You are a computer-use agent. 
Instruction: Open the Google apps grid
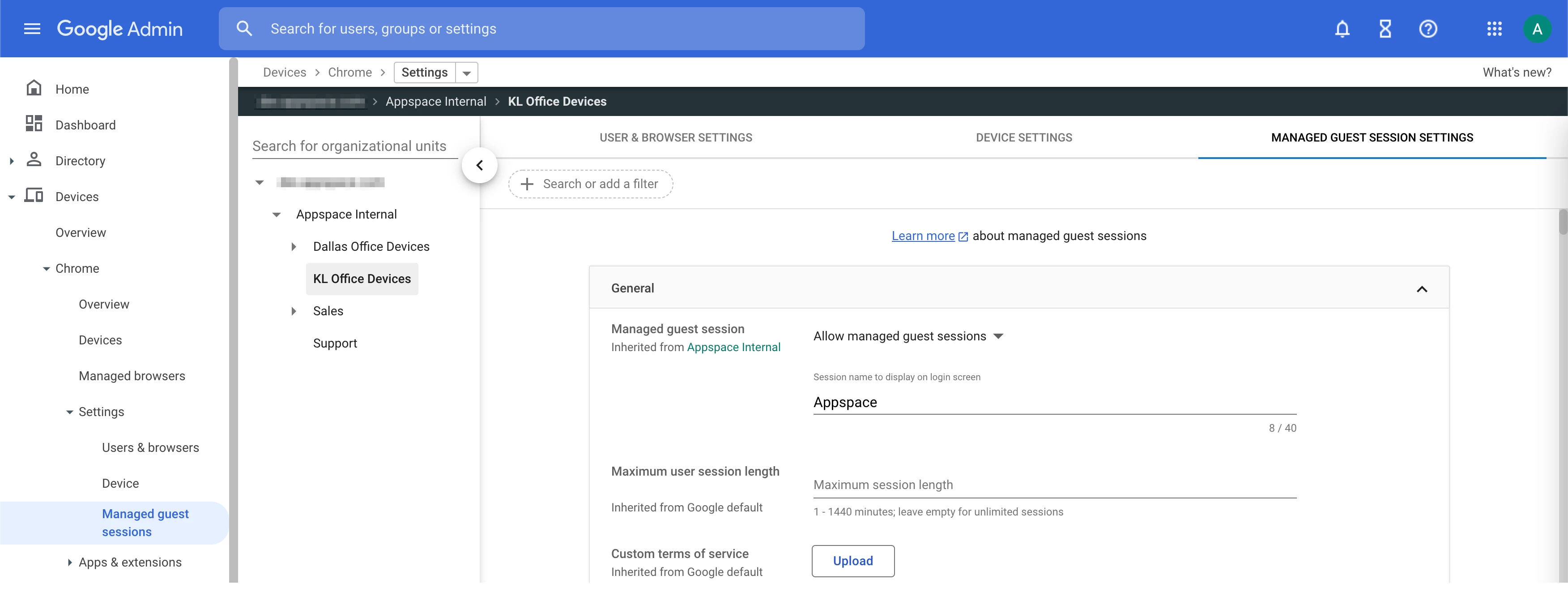[1494, 29]
